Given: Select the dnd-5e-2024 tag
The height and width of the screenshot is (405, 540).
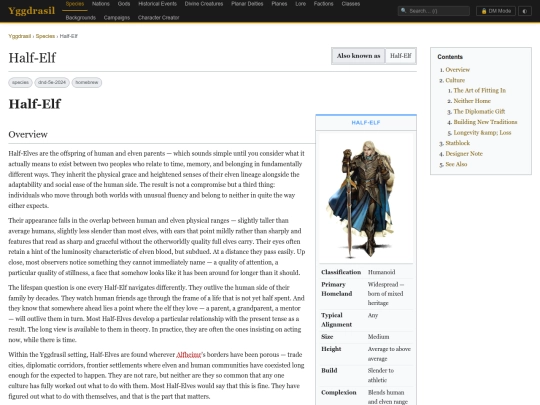Looking at the screenshot, I should coord(52,82).
